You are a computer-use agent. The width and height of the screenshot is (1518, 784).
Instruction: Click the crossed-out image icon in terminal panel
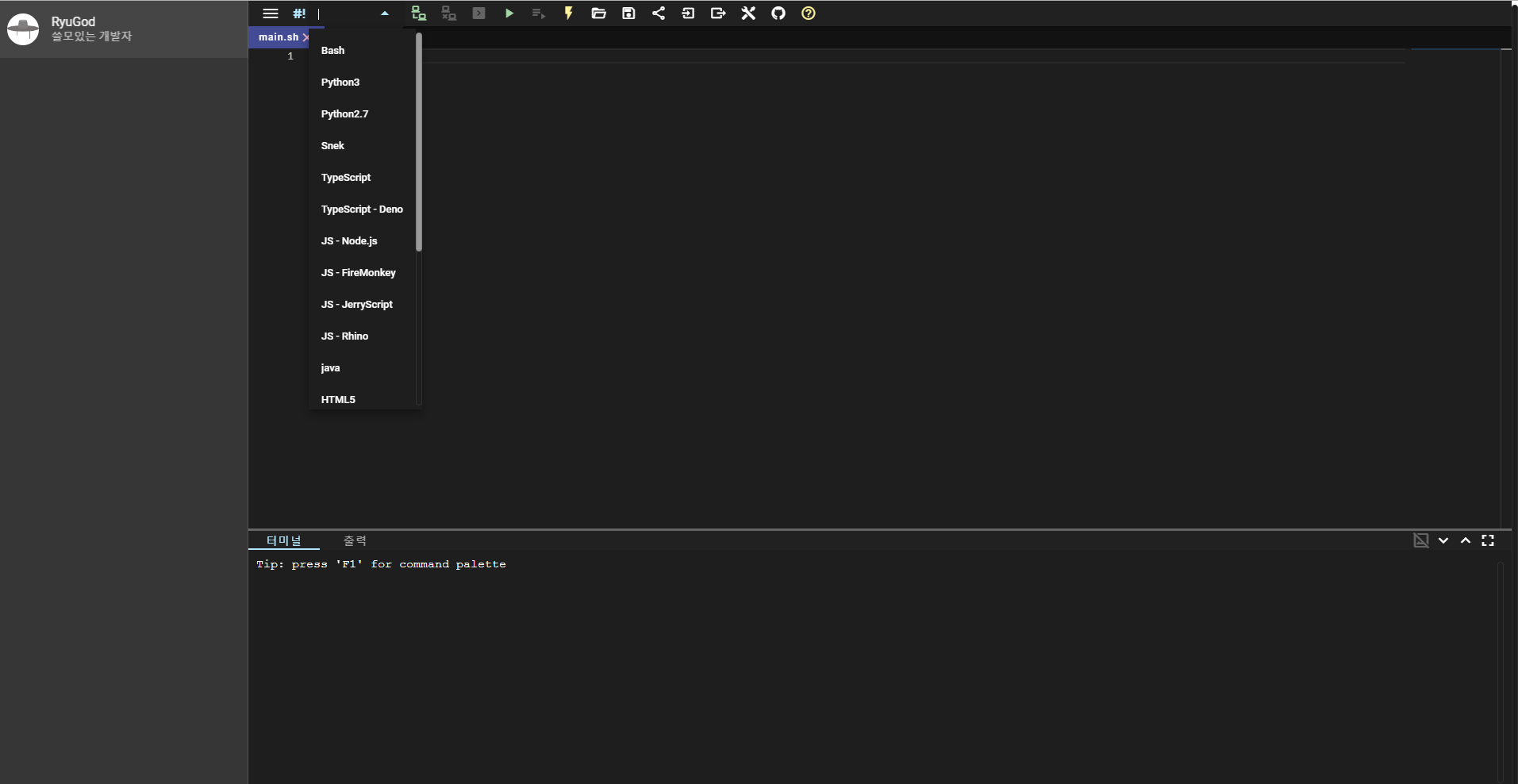tap(1421, 540)
